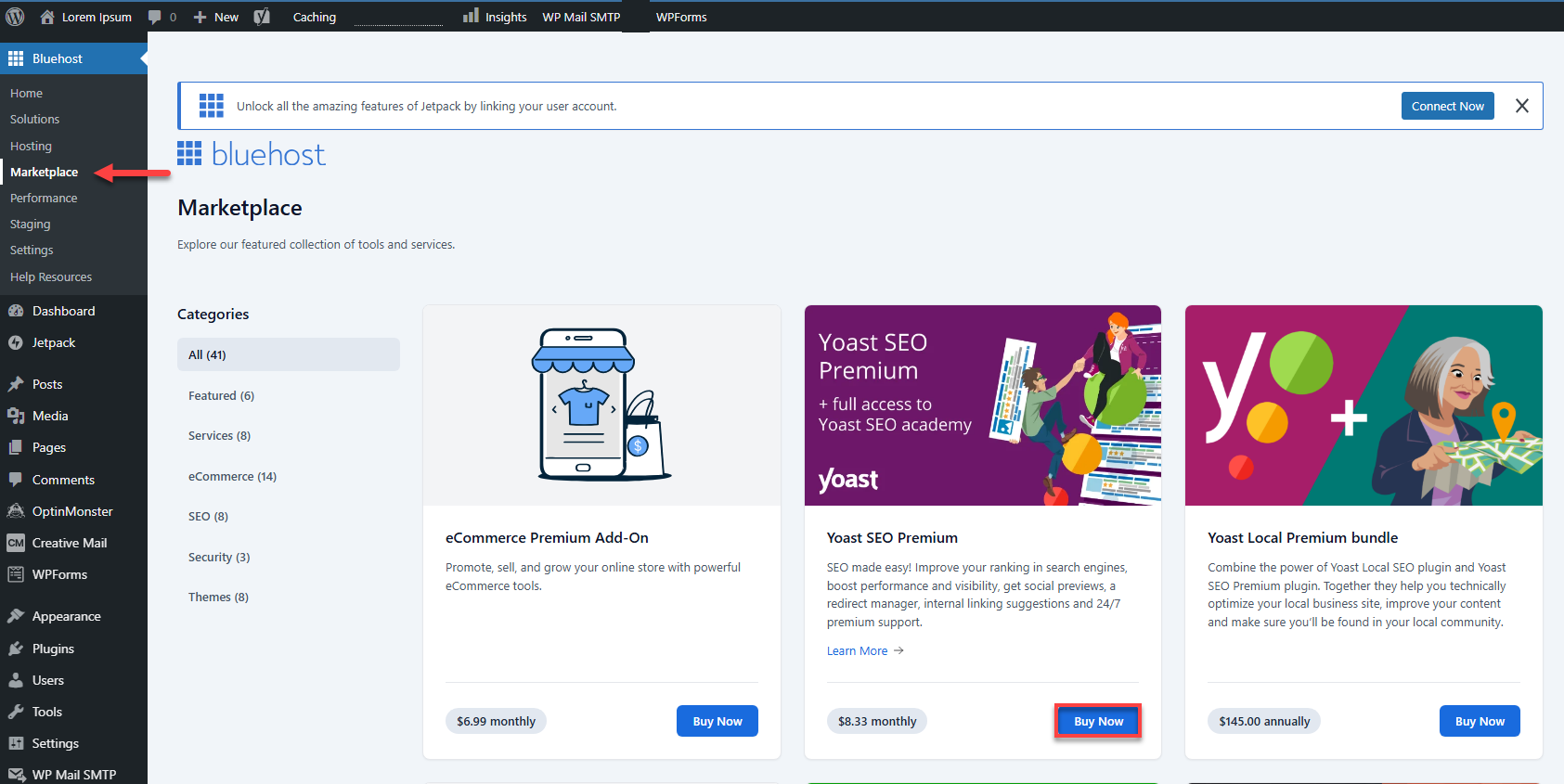Click the bluehost logo above Marketplace
The width and height of the screenshot is (1564, 784).
252,154
